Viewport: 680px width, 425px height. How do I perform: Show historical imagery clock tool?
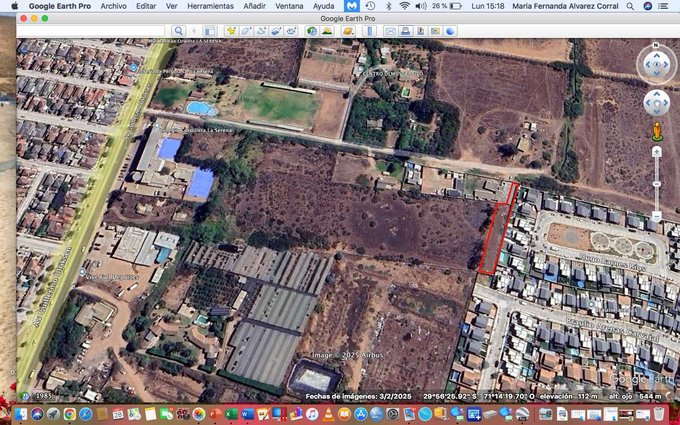[311, 31]
